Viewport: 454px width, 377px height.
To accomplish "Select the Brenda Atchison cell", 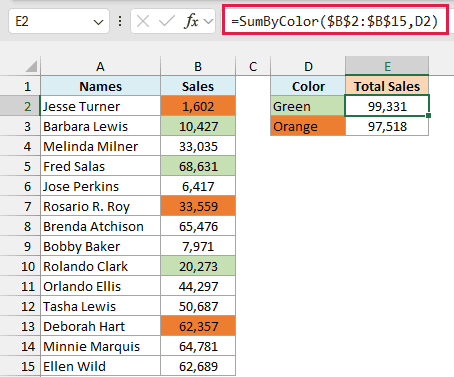I will [100, 226].
